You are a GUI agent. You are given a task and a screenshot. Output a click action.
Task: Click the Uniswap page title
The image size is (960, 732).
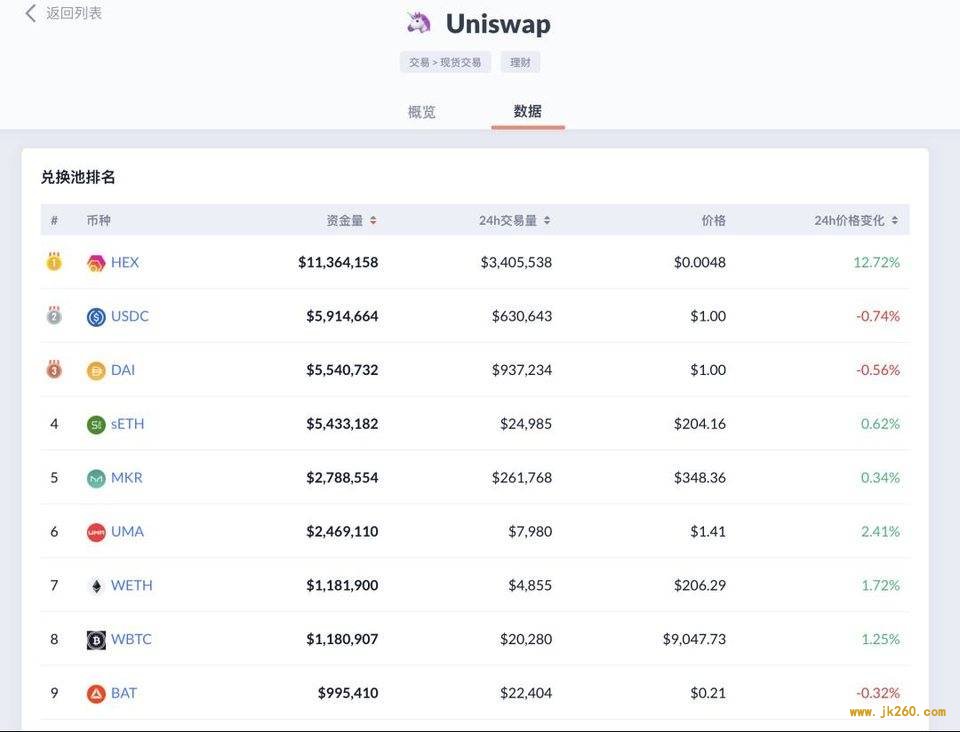point(498,24)
